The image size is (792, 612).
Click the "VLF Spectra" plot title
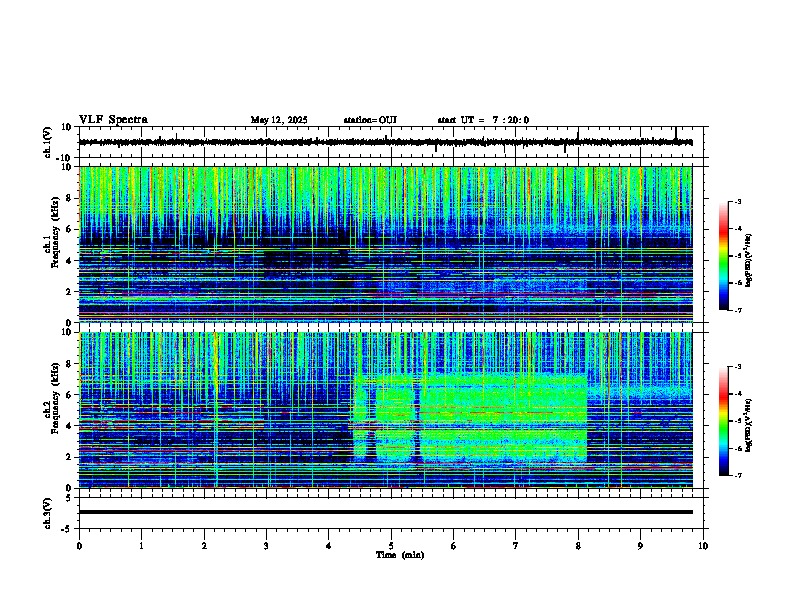tap(113, 119)
